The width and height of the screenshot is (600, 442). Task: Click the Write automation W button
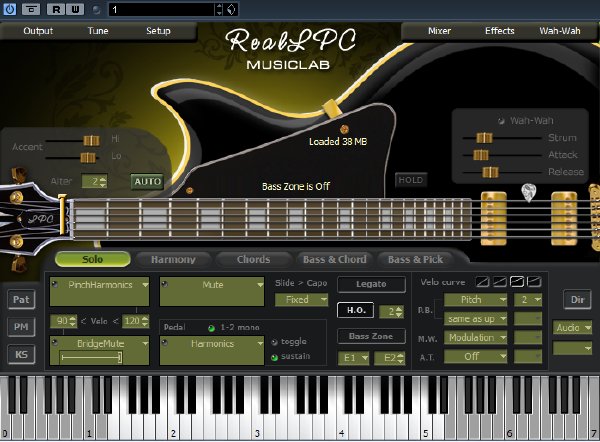click(75, 9)
